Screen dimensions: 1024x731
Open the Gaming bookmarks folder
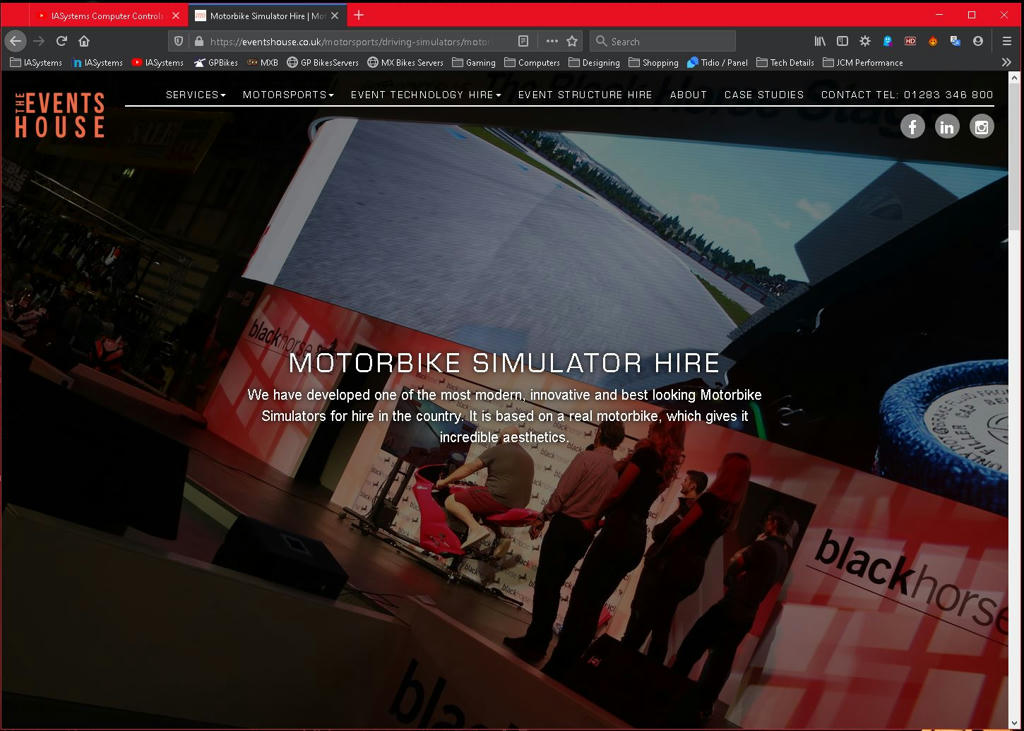coord(473,63)
